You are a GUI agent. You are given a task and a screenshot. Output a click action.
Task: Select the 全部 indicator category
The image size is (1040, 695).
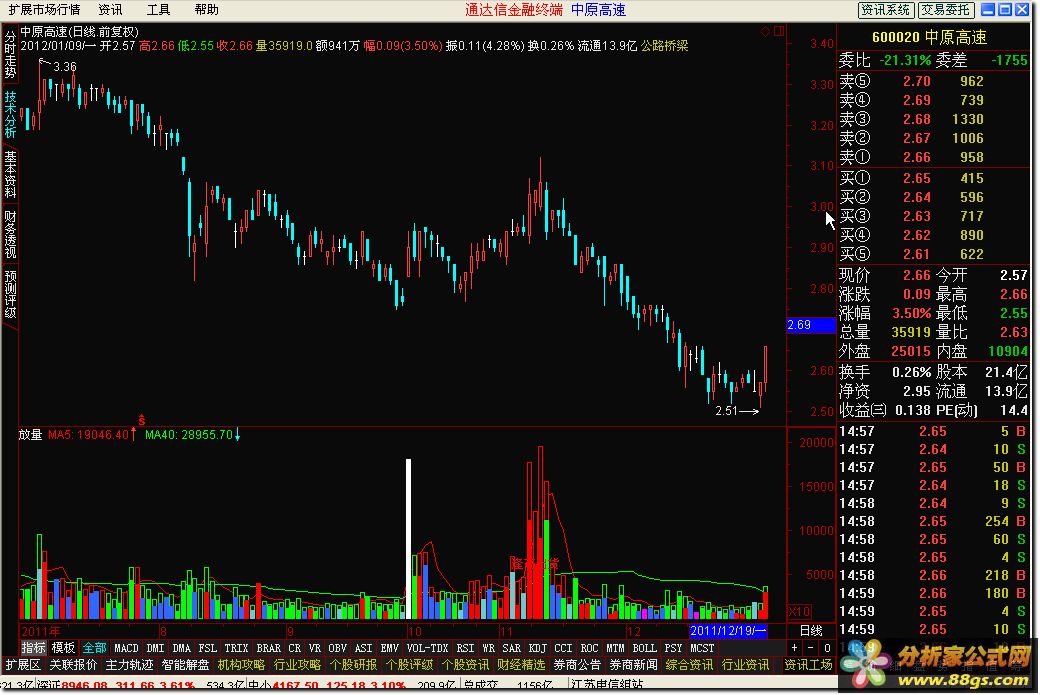(94, 648)
